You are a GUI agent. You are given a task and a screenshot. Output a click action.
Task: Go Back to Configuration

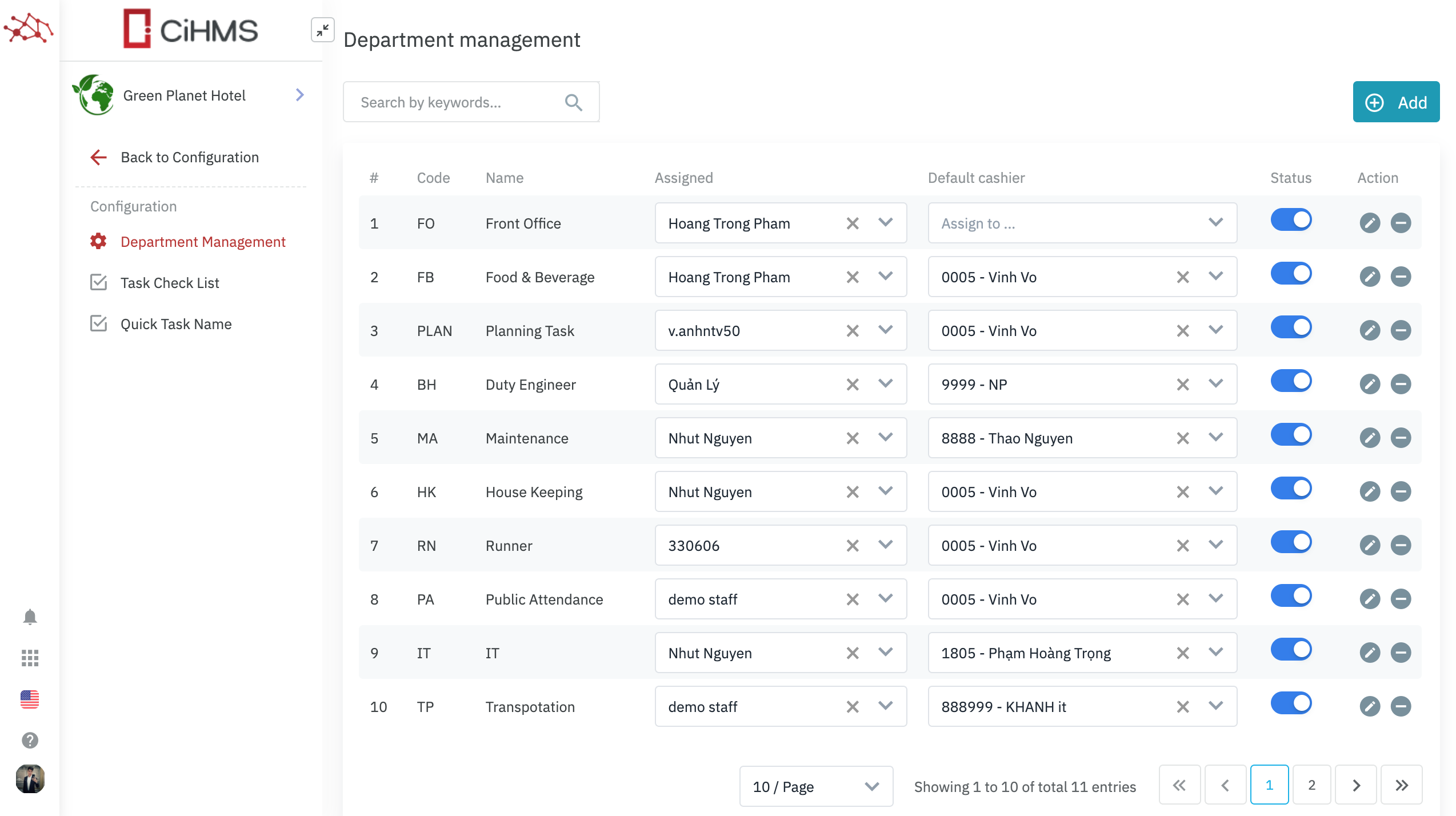coord(189,157)
